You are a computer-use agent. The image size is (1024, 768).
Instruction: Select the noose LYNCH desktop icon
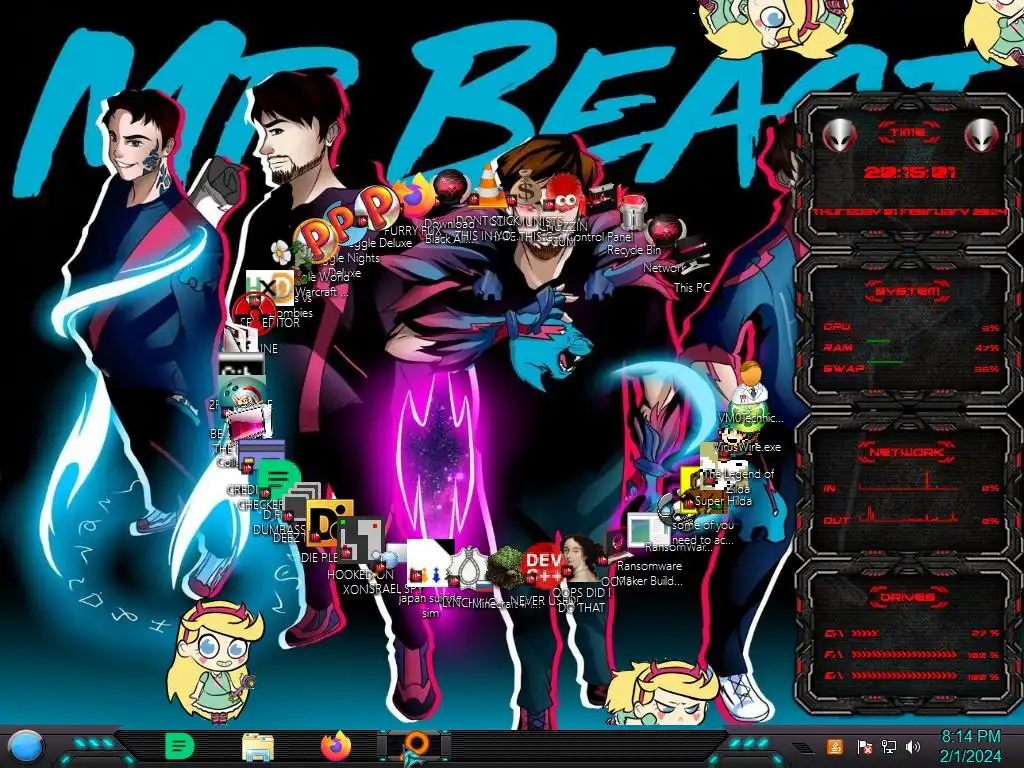(468, 568)
